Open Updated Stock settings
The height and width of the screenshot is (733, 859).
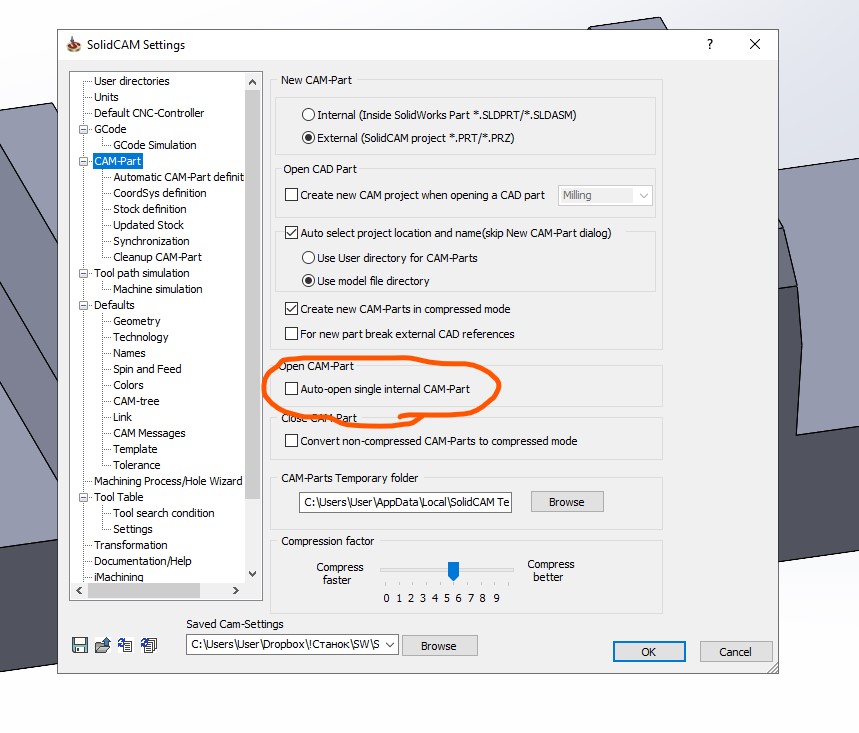pos(148,225)
